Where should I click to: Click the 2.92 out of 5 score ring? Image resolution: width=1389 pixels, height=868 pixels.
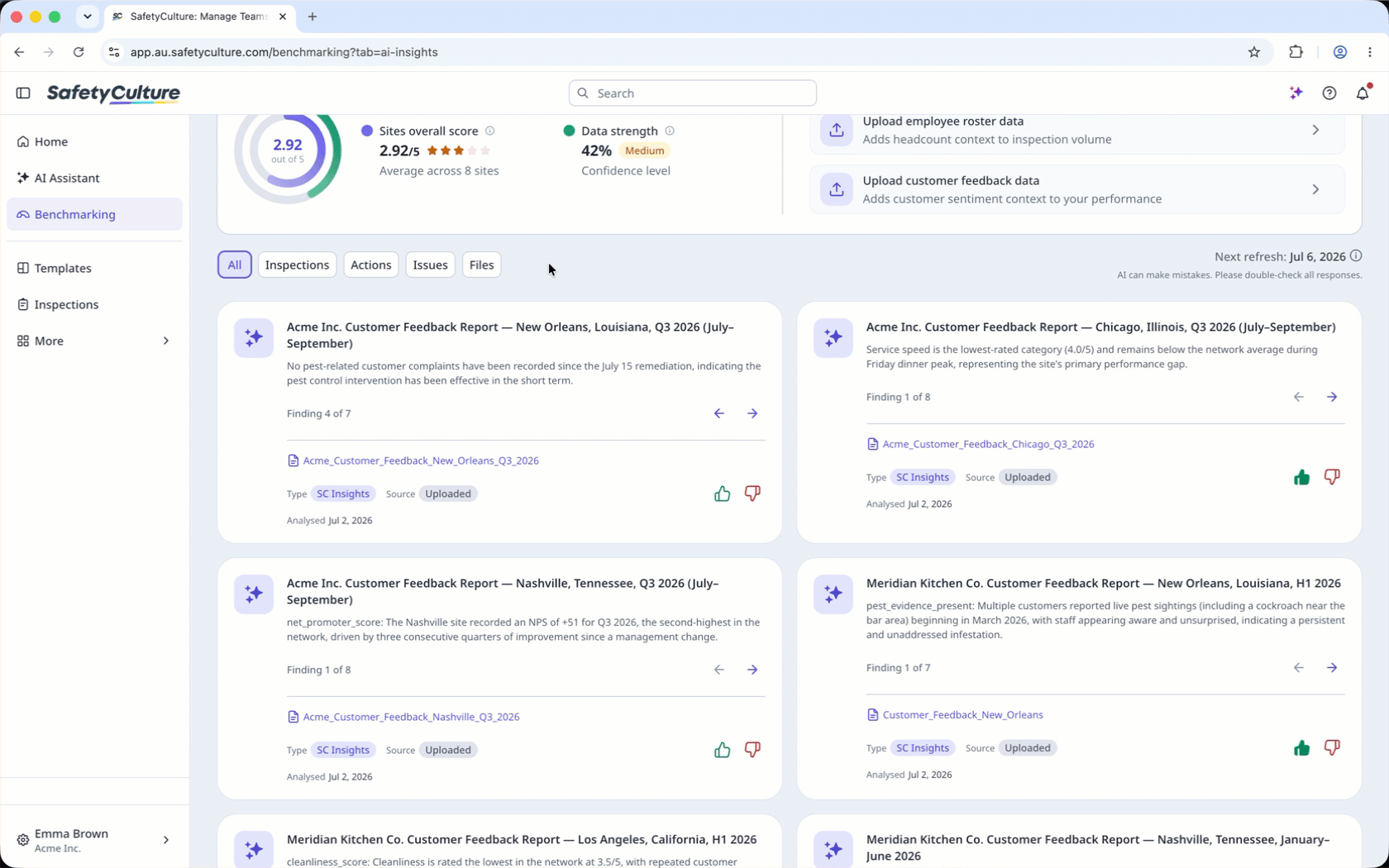288,150
